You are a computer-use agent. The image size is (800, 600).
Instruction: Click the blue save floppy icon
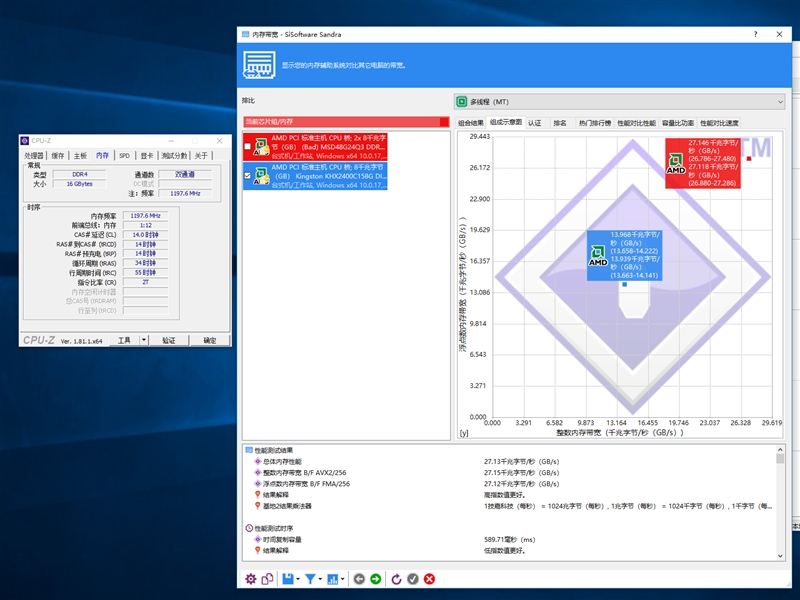pyautogui.click(x=288, y=579)
